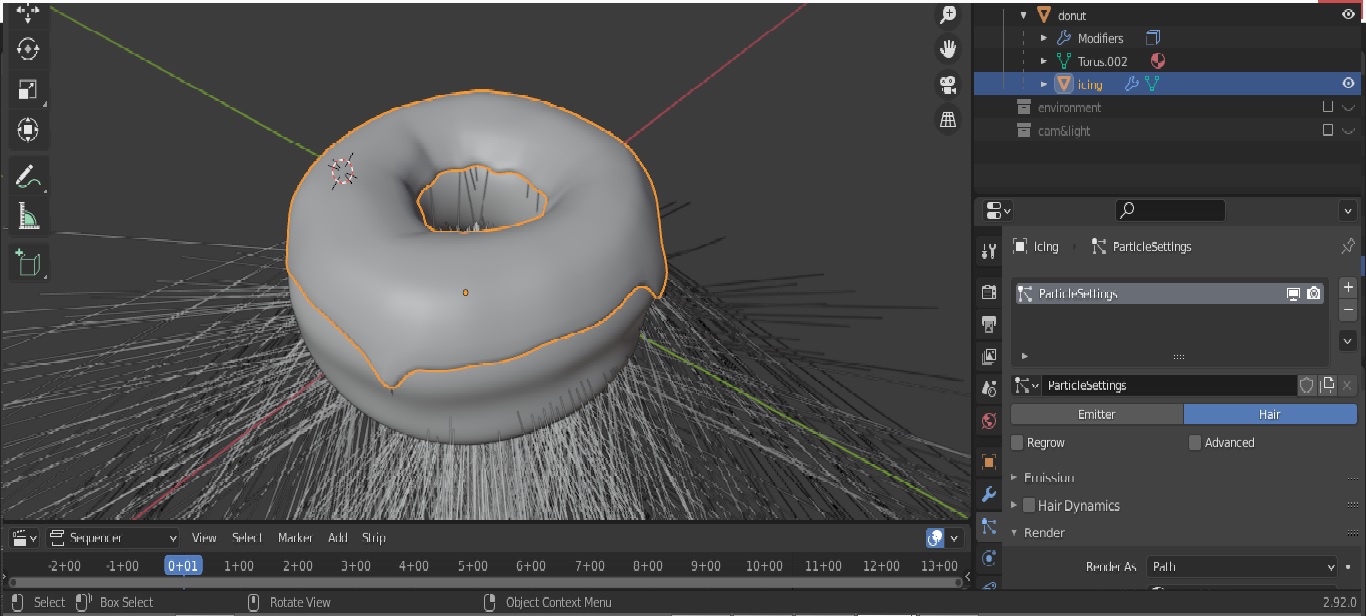Image resolution: width=1366 pixels, height=616 pixels.
Task: Click the properties search field
Action: 1170,210
